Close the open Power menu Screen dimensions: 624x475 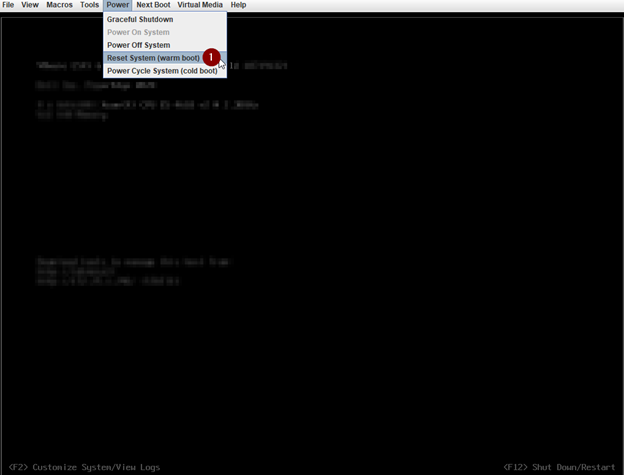pyautogui.click(x=117, y=5)
